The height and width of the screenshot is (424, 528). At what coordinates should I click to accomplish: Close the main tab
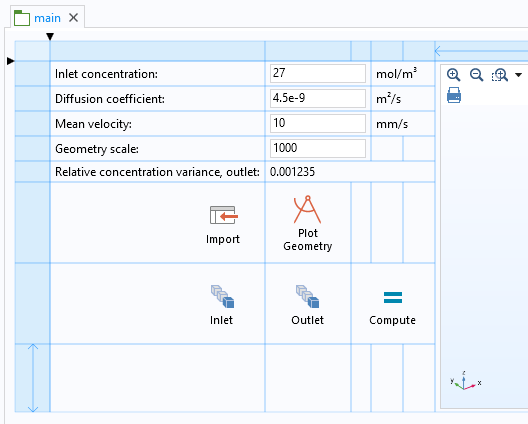[73, 18]
